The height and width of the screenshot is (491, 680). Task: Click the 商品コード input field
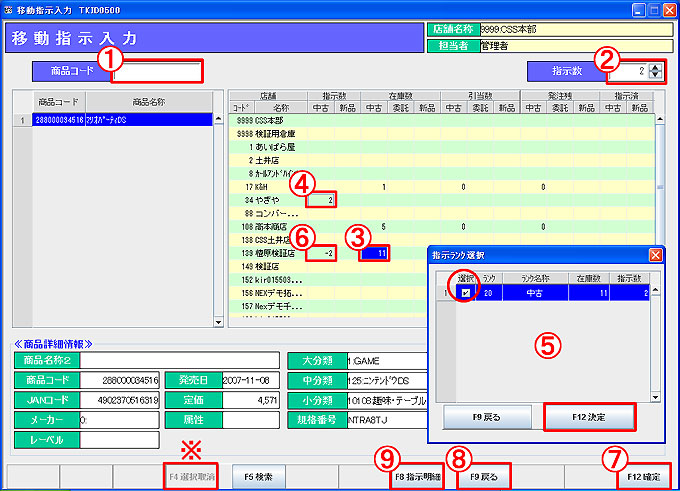[157, 72]
